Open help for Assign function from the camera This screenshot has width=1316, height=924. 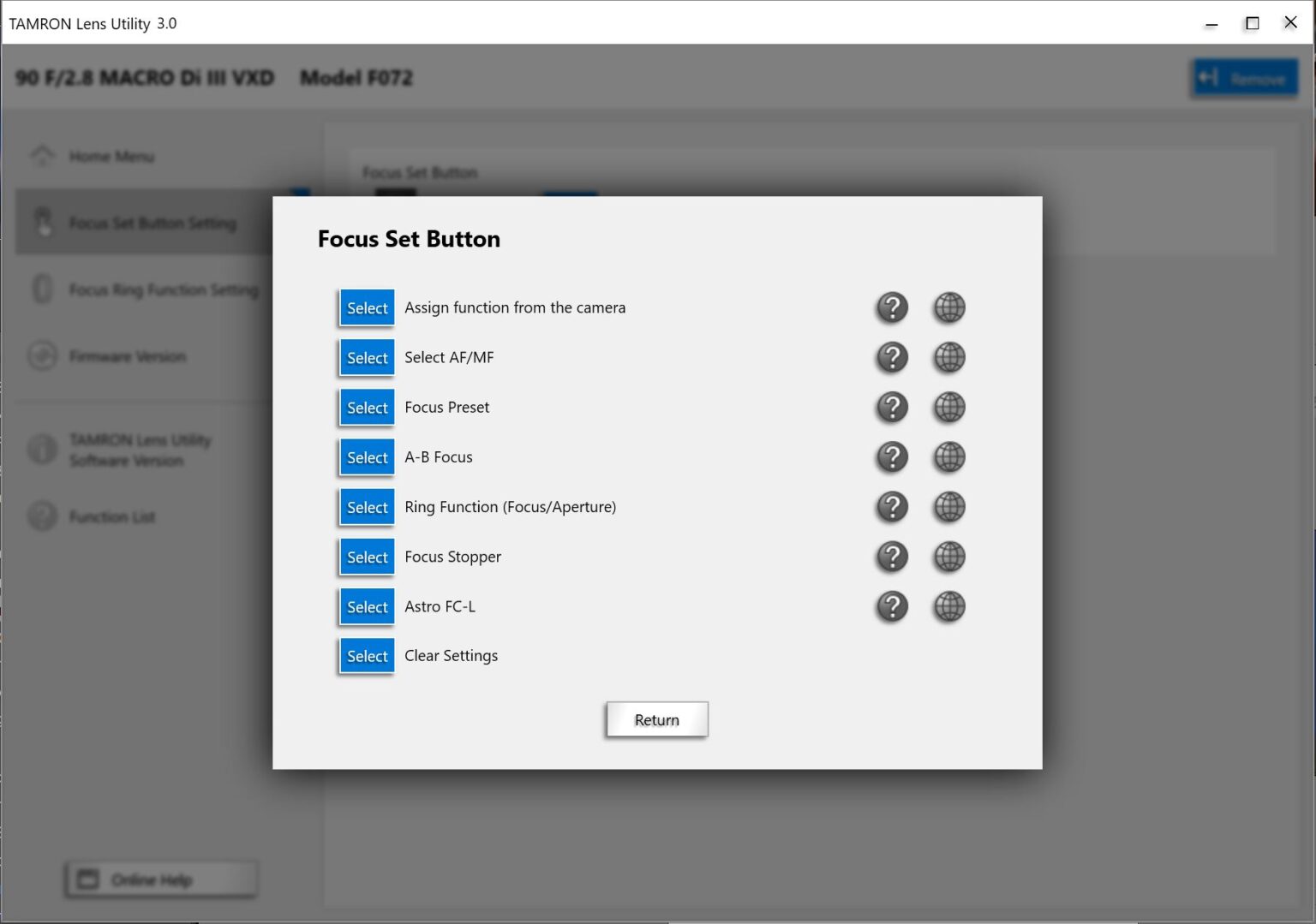(892, 307)
